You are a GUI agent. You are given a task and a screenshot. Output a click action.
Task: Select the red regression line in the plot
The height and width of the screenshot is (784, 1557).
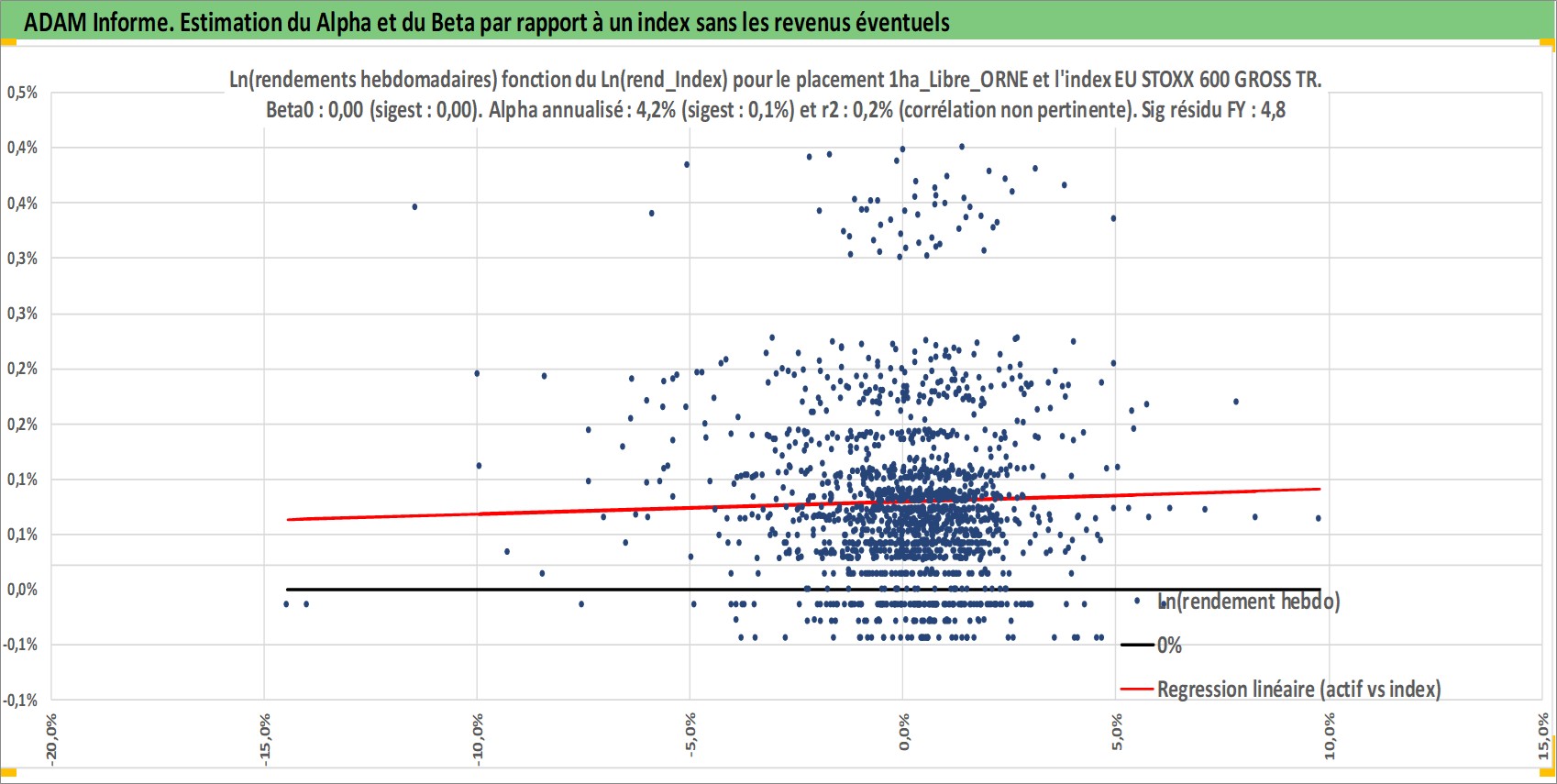click(x=803, y=504)
